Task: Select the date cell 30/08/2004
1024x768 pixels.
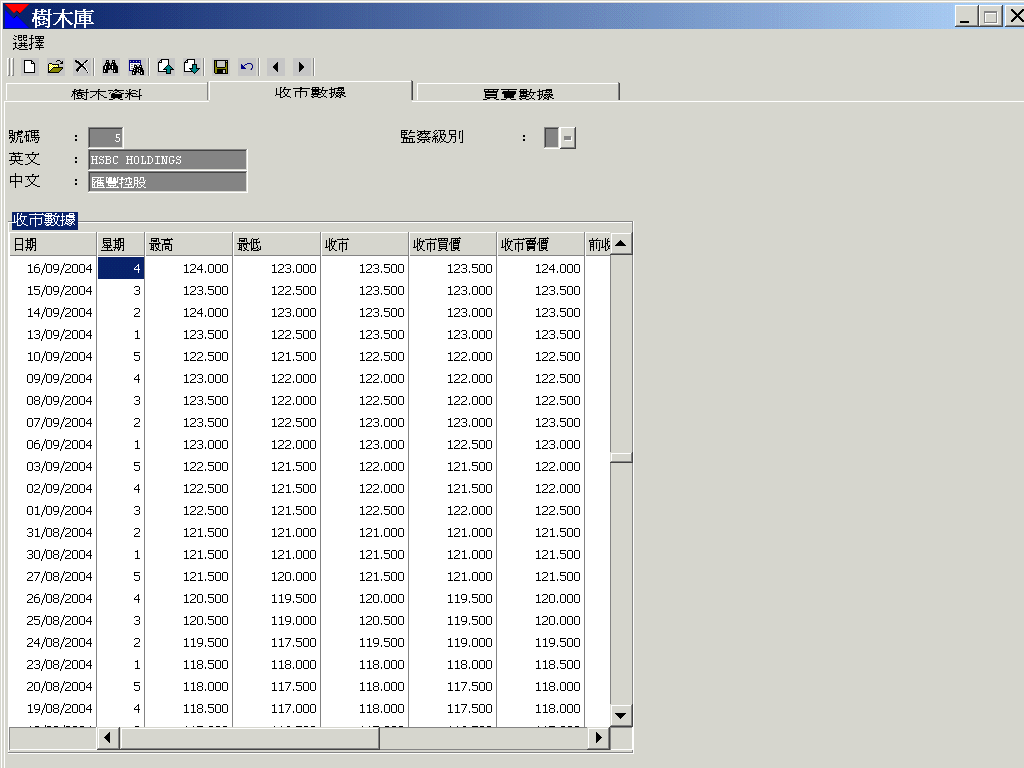Action: (53, 554)
